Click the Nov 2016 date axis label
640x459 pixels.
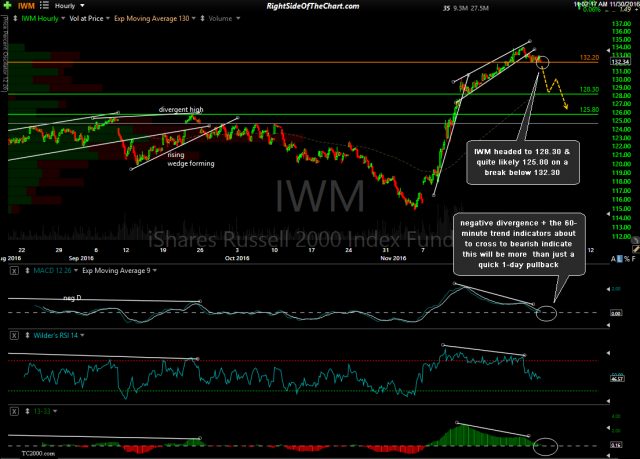coord(393,258)
